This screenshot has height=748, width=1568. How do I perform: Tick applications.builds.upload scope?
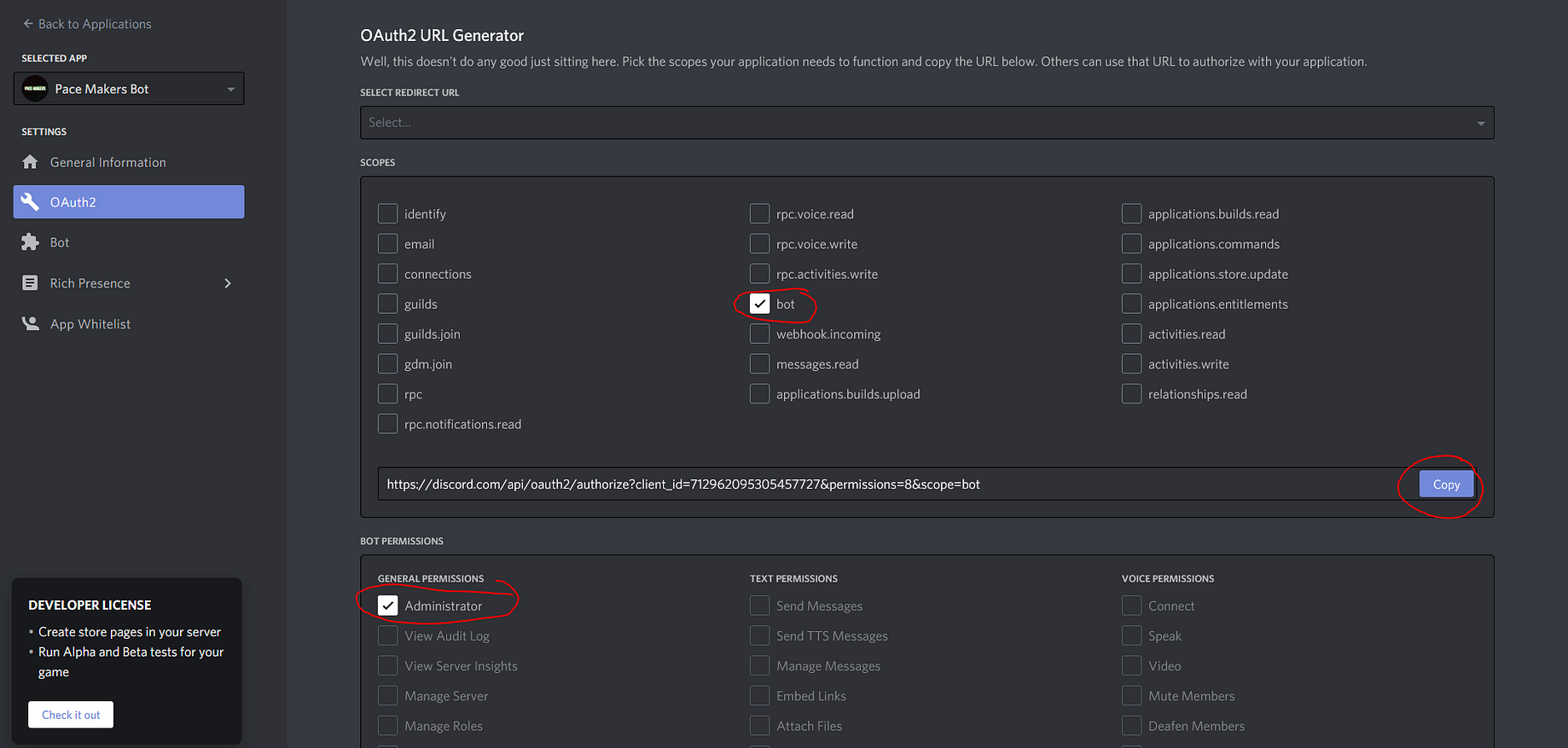(760, 393)
